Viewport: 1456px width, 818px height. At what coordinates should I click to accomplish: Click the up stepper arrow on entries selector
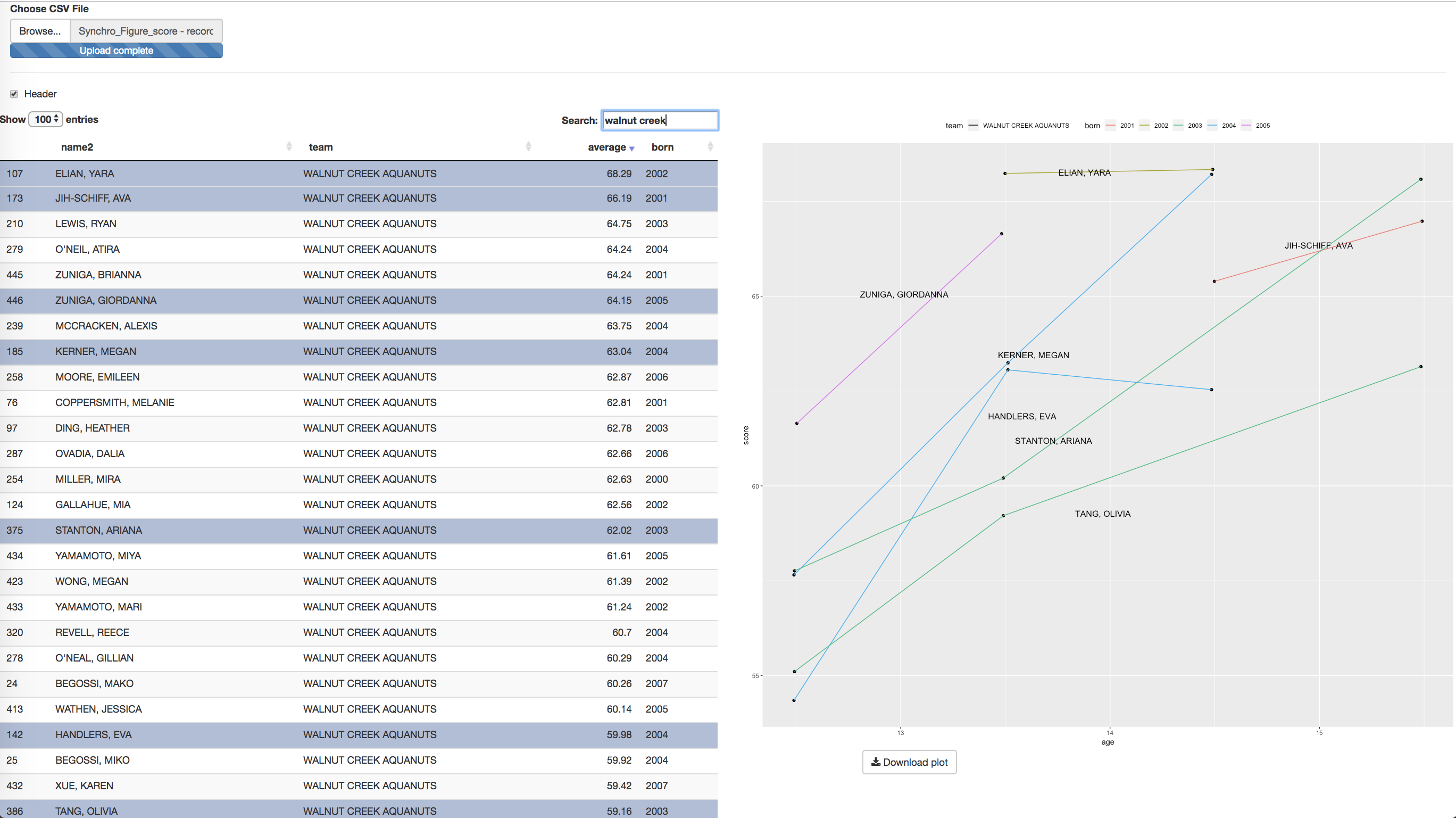point(55,116)
